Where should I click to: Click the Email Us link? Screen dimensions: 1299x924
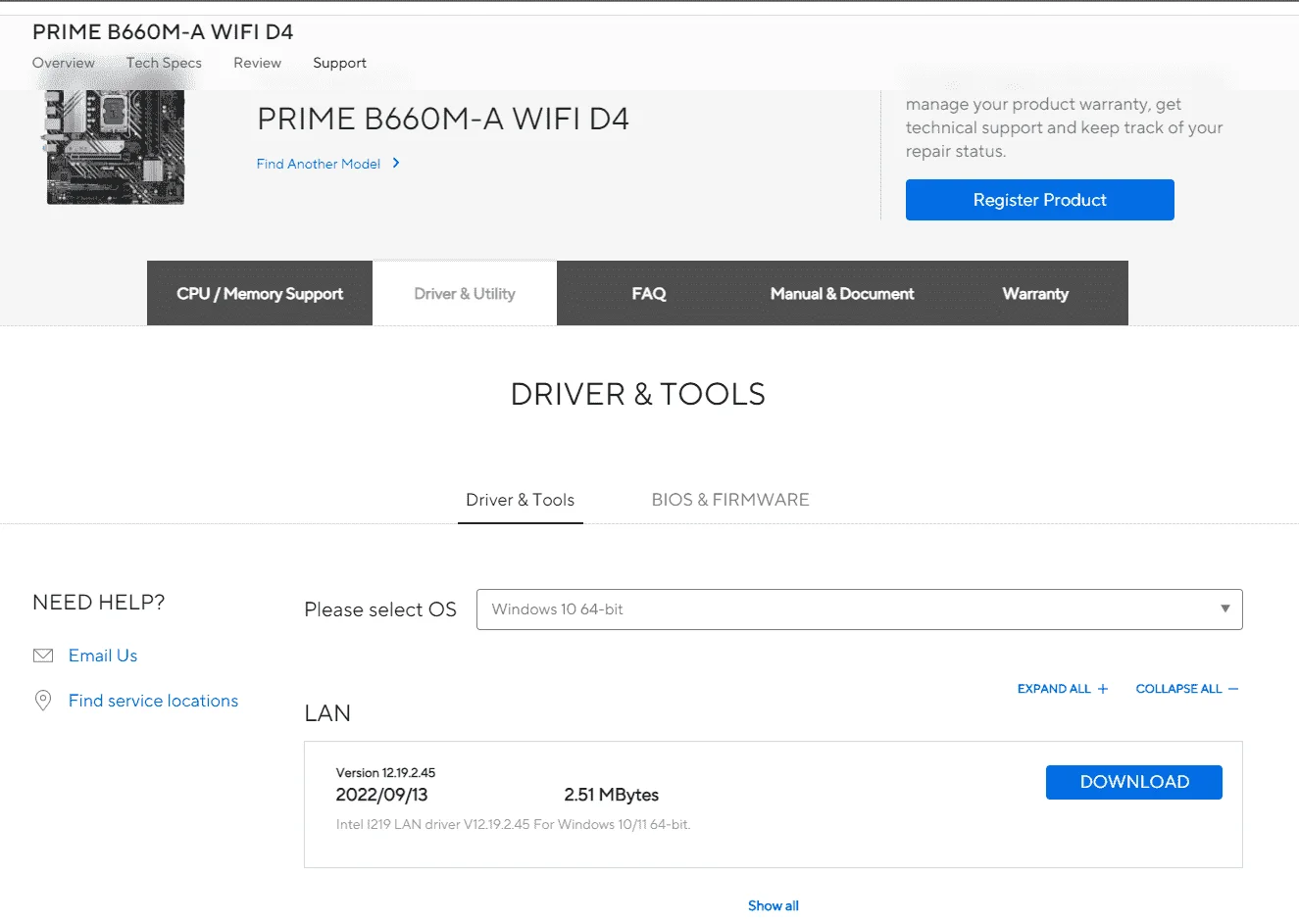tap(103, 656)
